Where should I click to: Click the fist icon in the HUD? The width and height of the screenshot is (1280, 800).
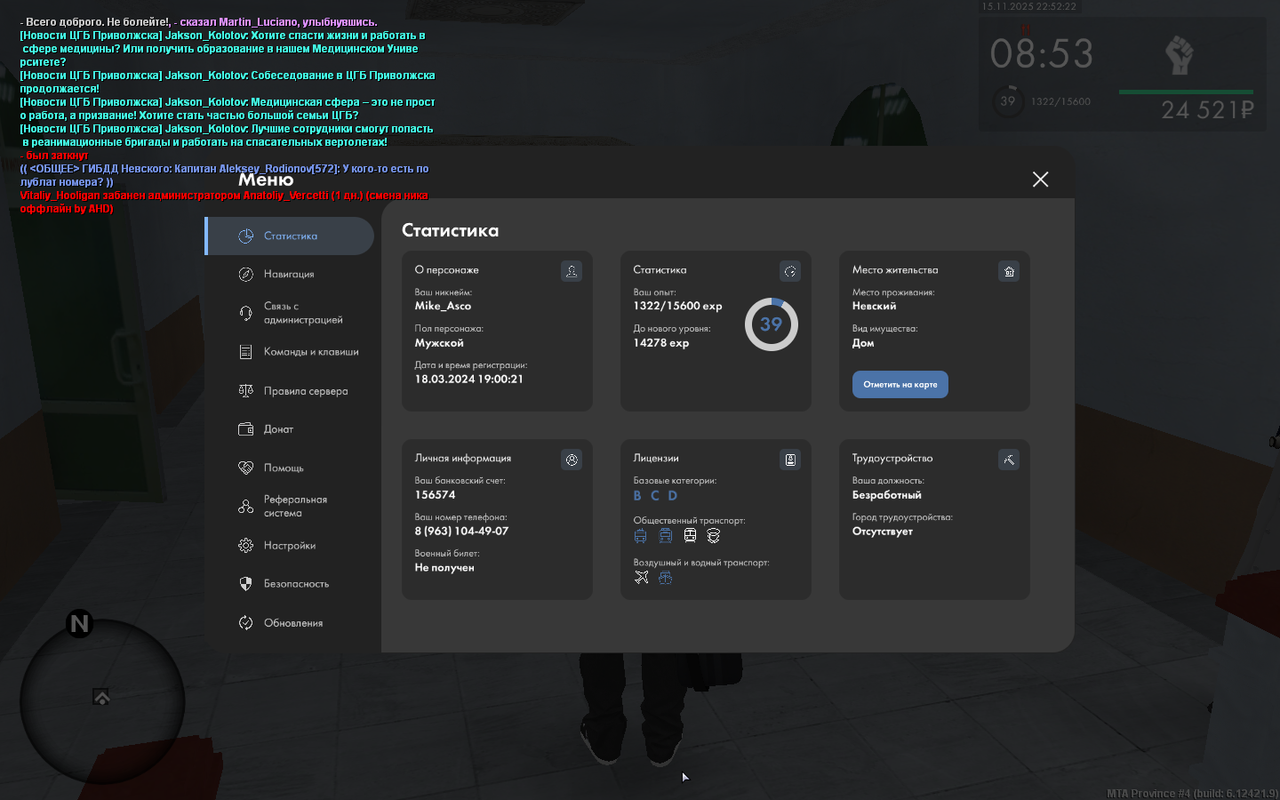pyautogui.click(x=1182, y=55)
